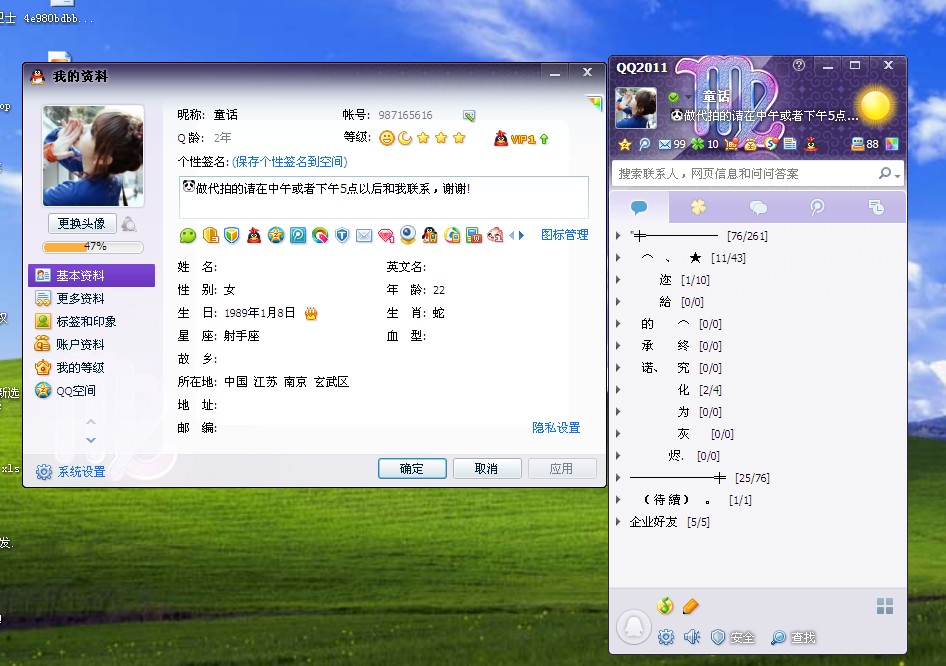
Task: Switch to group chats tab (double bubble)
Action: coord(758,208)
